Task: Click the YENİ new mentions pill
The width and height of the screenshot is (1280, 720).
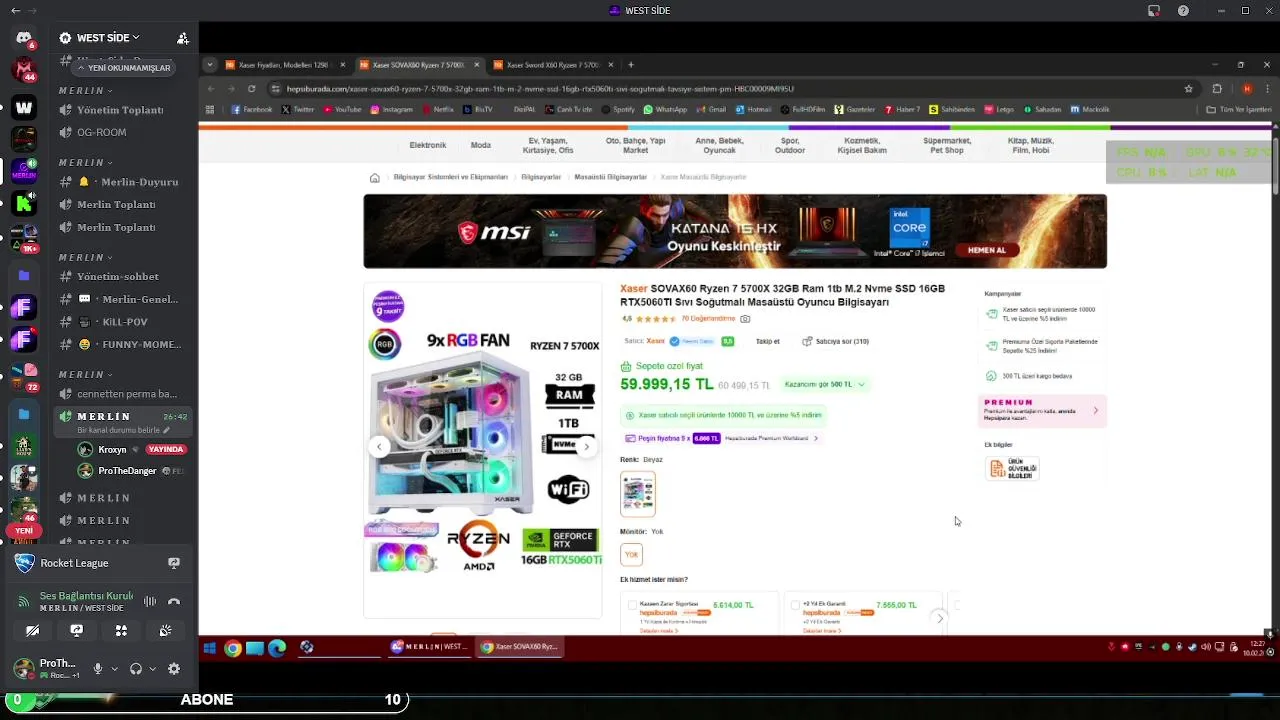Action: pos(24,531)
